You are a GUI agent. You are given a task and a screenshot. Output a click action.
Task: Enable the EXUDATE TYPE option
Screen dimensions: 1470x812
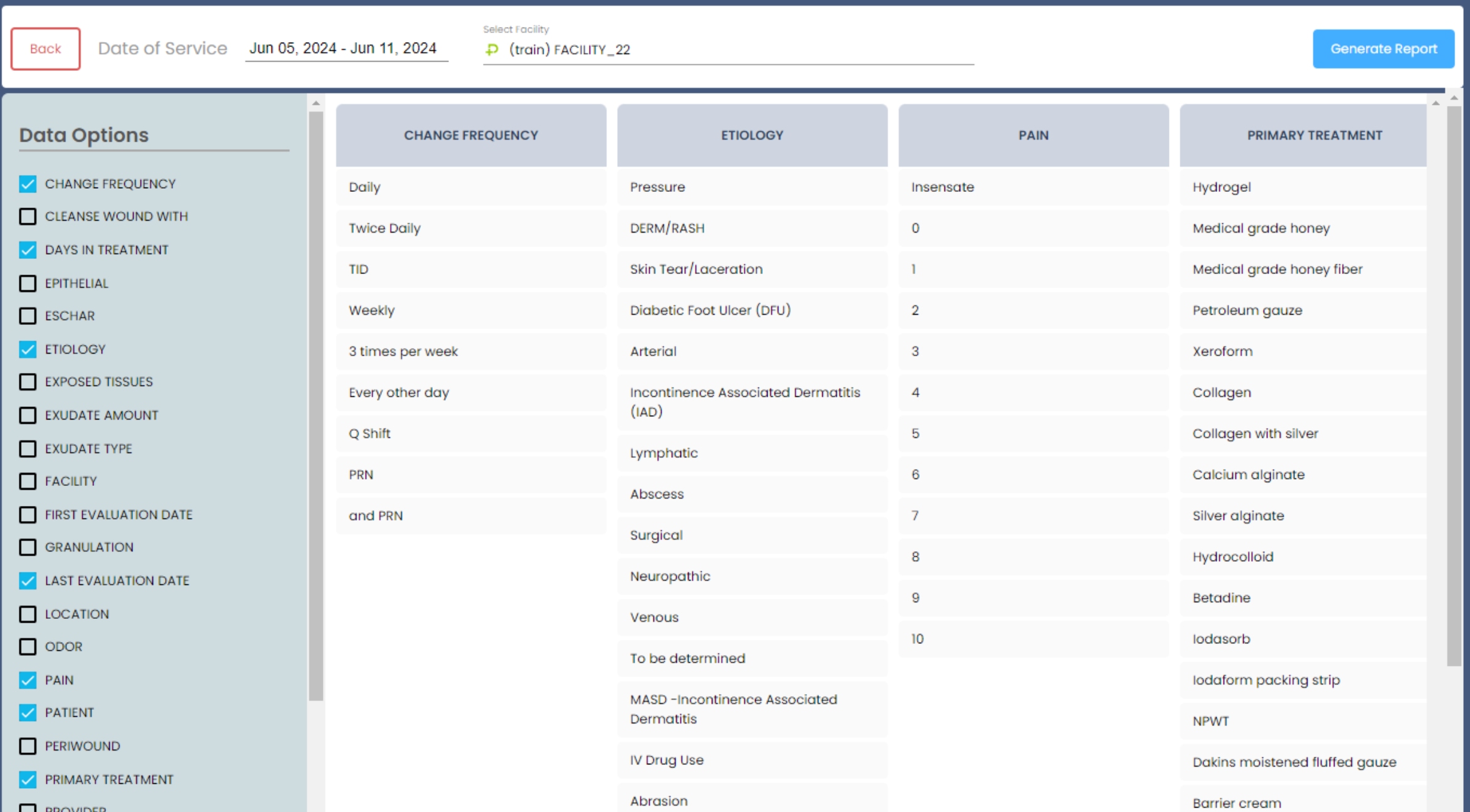28,448
